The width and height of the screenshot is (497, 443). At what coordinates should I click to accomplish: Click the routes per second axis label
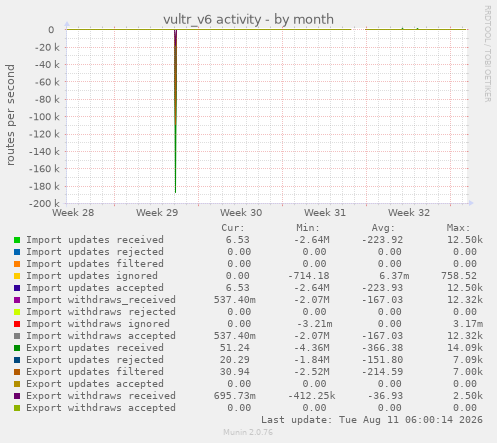point(10,115)
